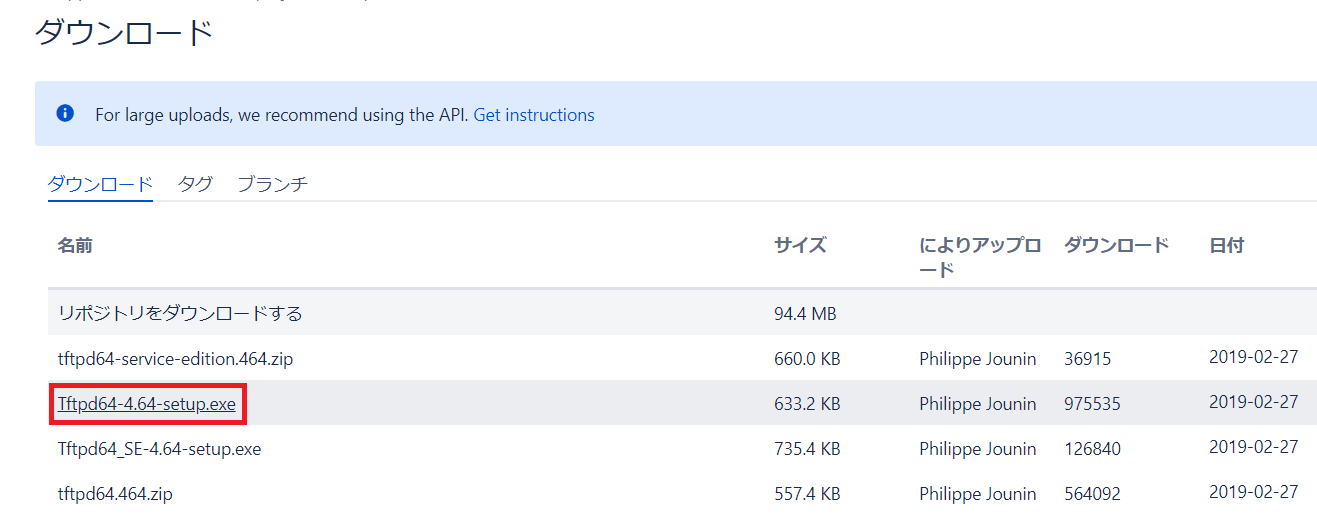Download Tftpd64-4.64-setup.exe file

coord(147,404)
